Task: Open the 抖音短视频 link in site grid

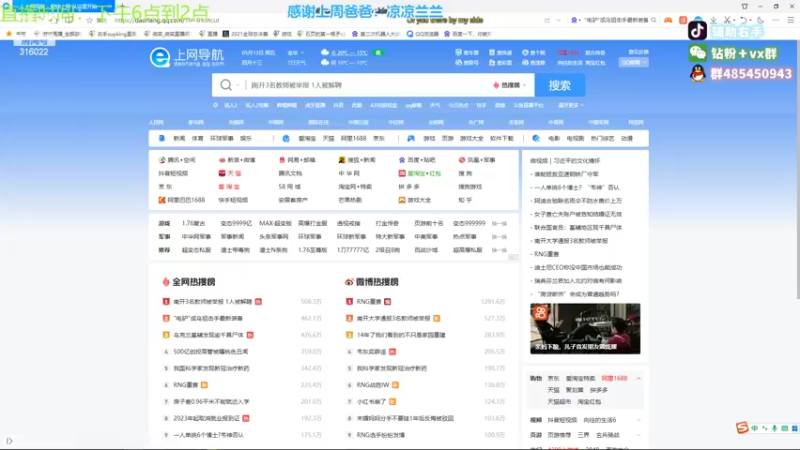Action: (x=173, y=173)
